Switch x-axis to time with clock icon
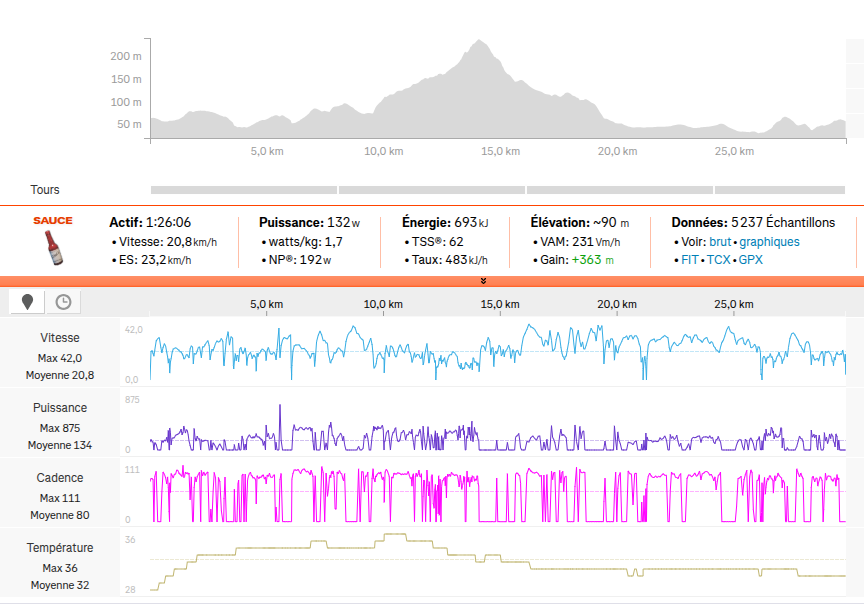 pos(63,302)
